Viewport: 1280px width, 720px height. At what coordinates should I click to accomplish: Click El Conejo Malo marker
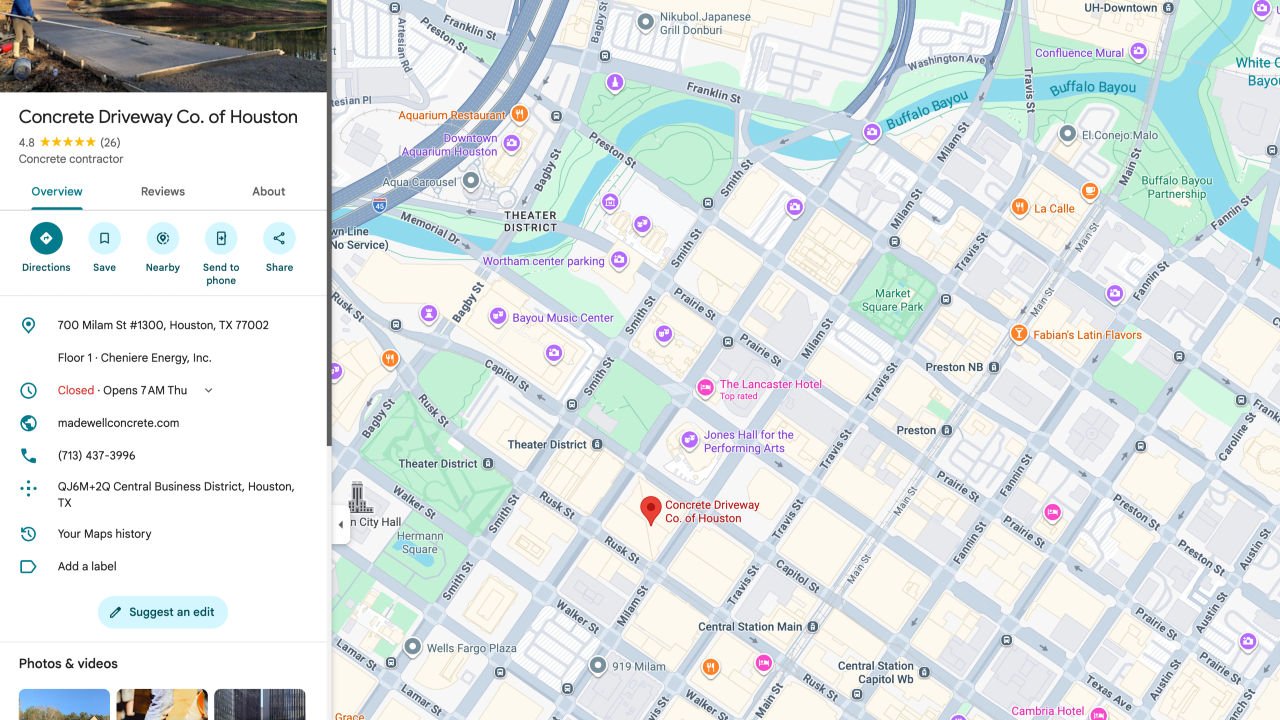click(1068, 134)
